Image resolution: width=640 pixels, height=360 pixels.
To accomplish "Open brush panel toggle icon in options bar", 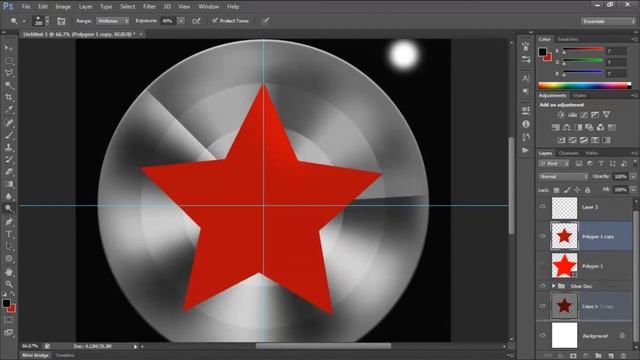I will [x=61, y=21].
